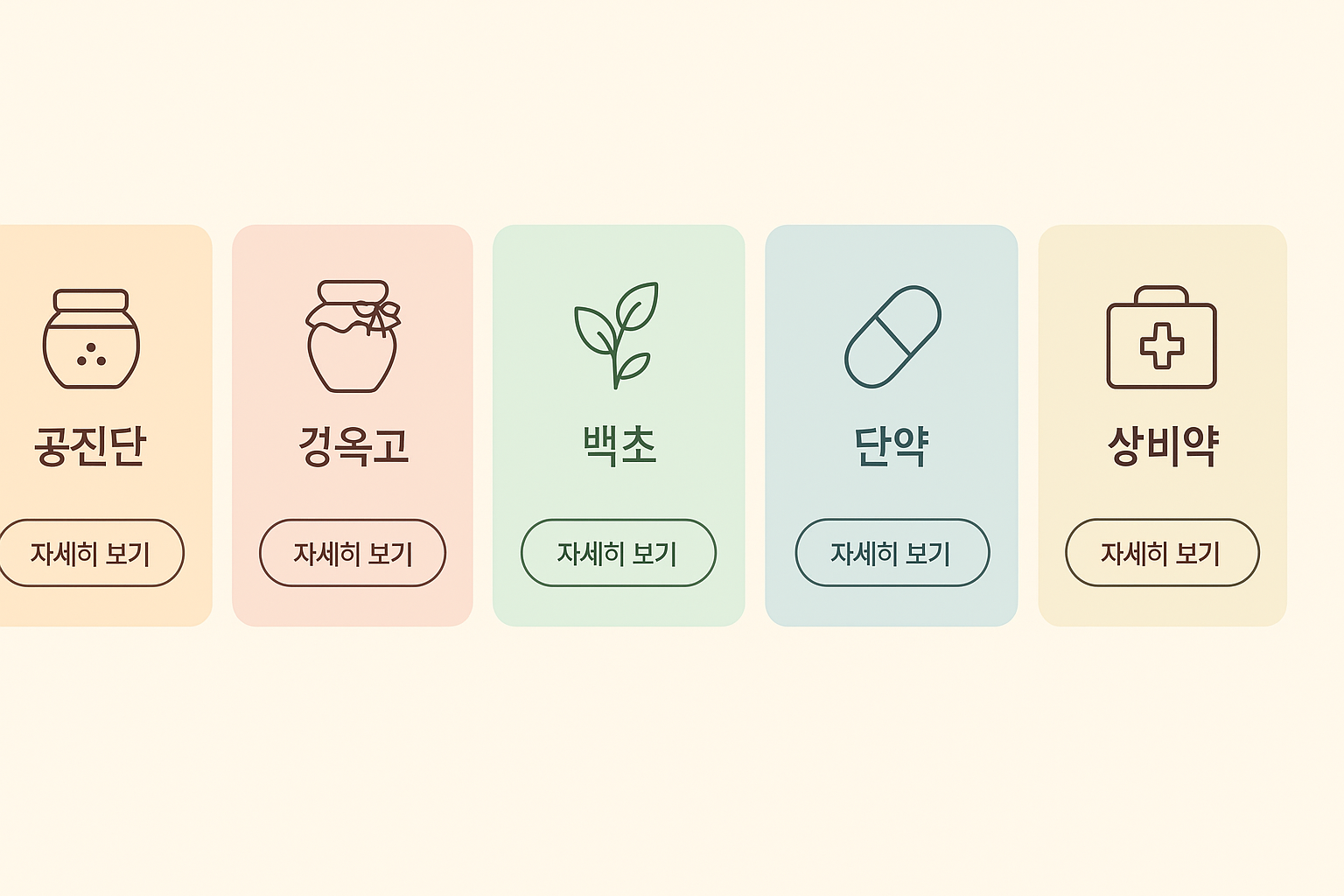Viewport: 1344px width, 896px height.
Task: Select the 경옥고 heading label
Action: pyautogui.click(x=353, y=445)
